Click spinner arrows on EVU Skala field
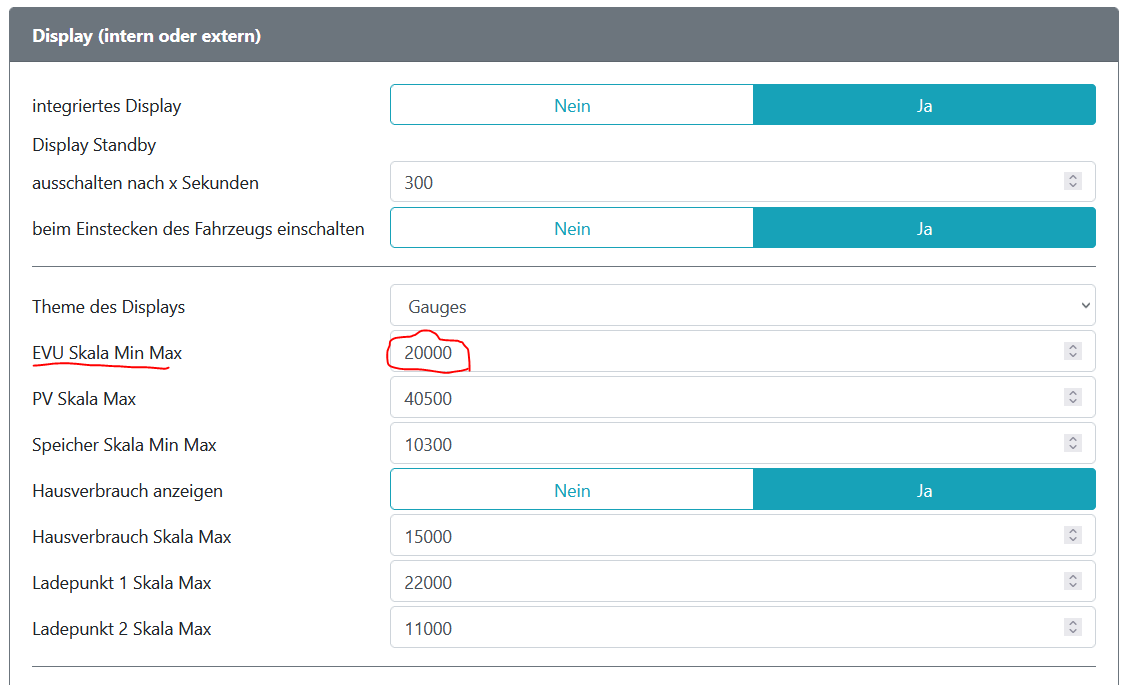The width and height of the screenshot is (1128, 685). coord(1073,352)
